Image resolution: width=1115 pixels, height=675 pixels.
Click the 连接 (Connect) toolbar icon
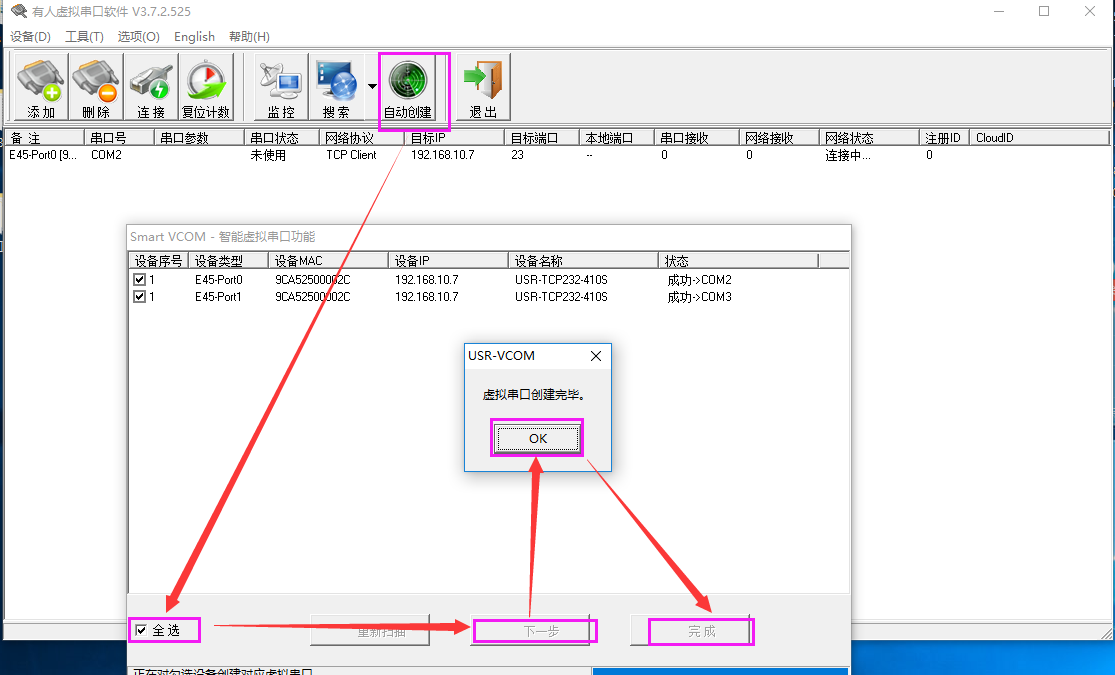point(151,88)
